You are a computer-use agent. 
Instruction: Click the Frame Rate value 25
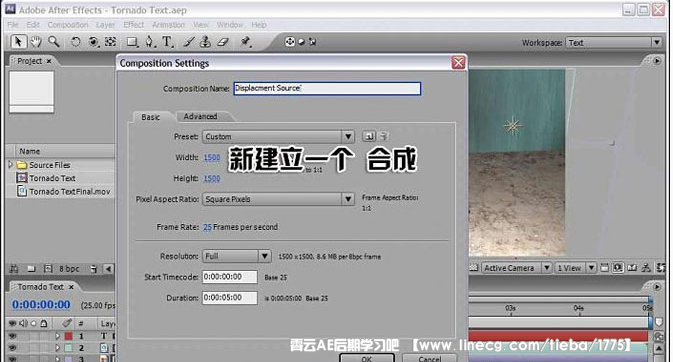207,227
